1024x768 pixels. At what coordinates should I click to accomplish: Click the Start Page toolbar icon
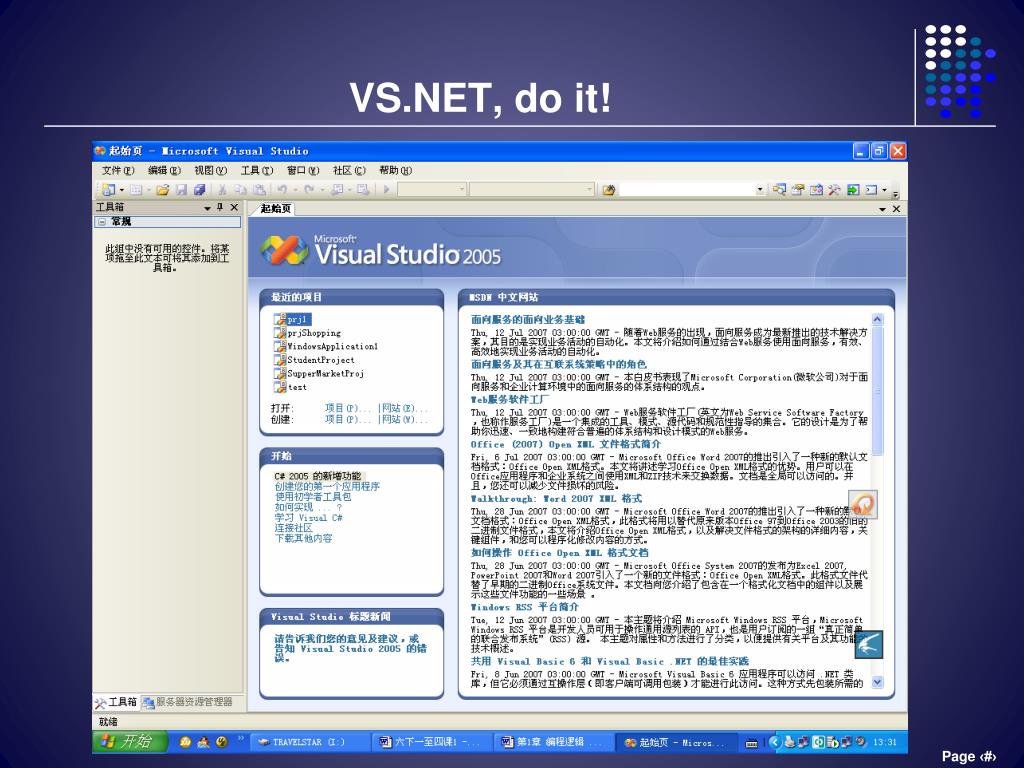[x=853, y=189]
